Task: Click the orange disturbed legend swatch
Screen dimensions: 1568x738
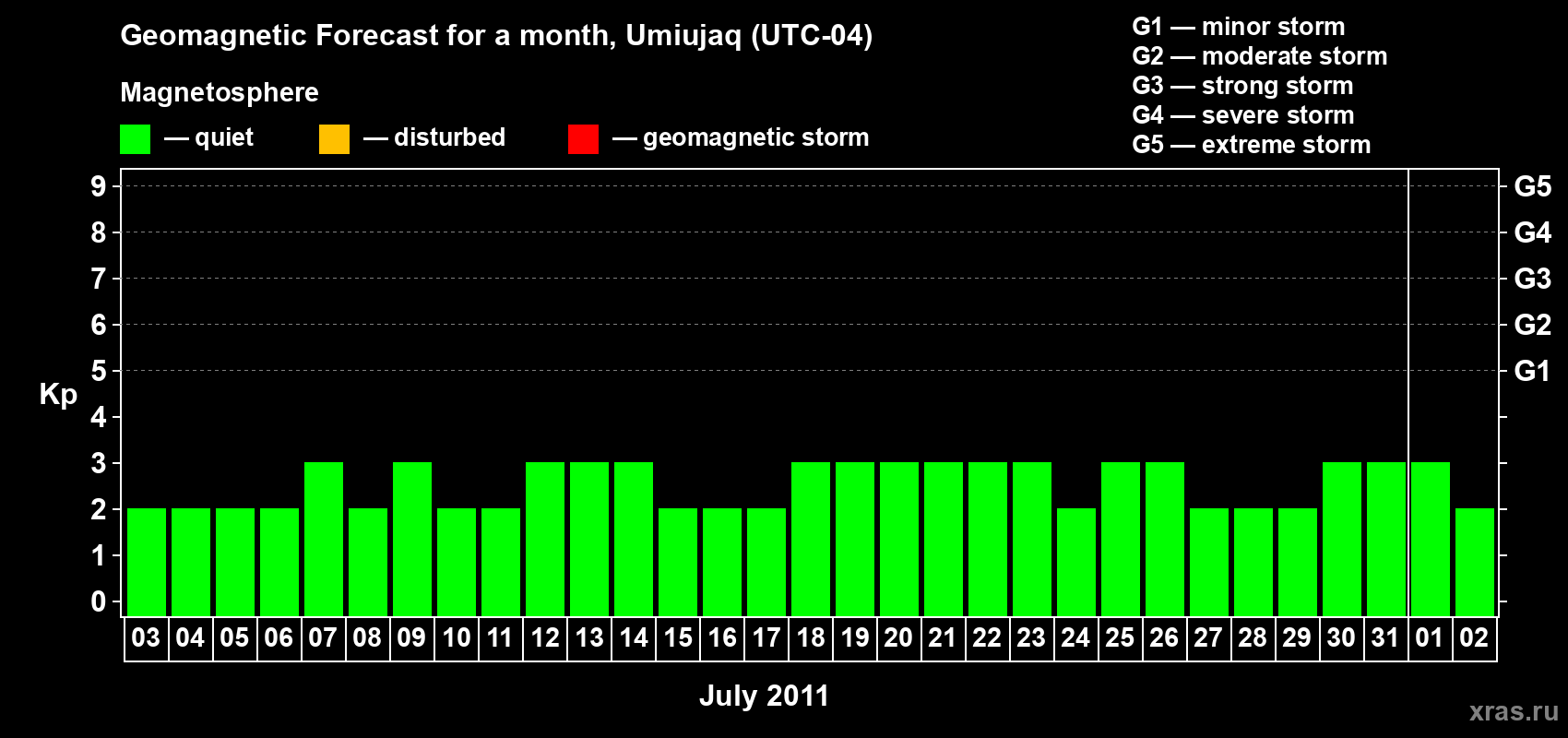Action: pyautogui.click(x=334, y=139)
